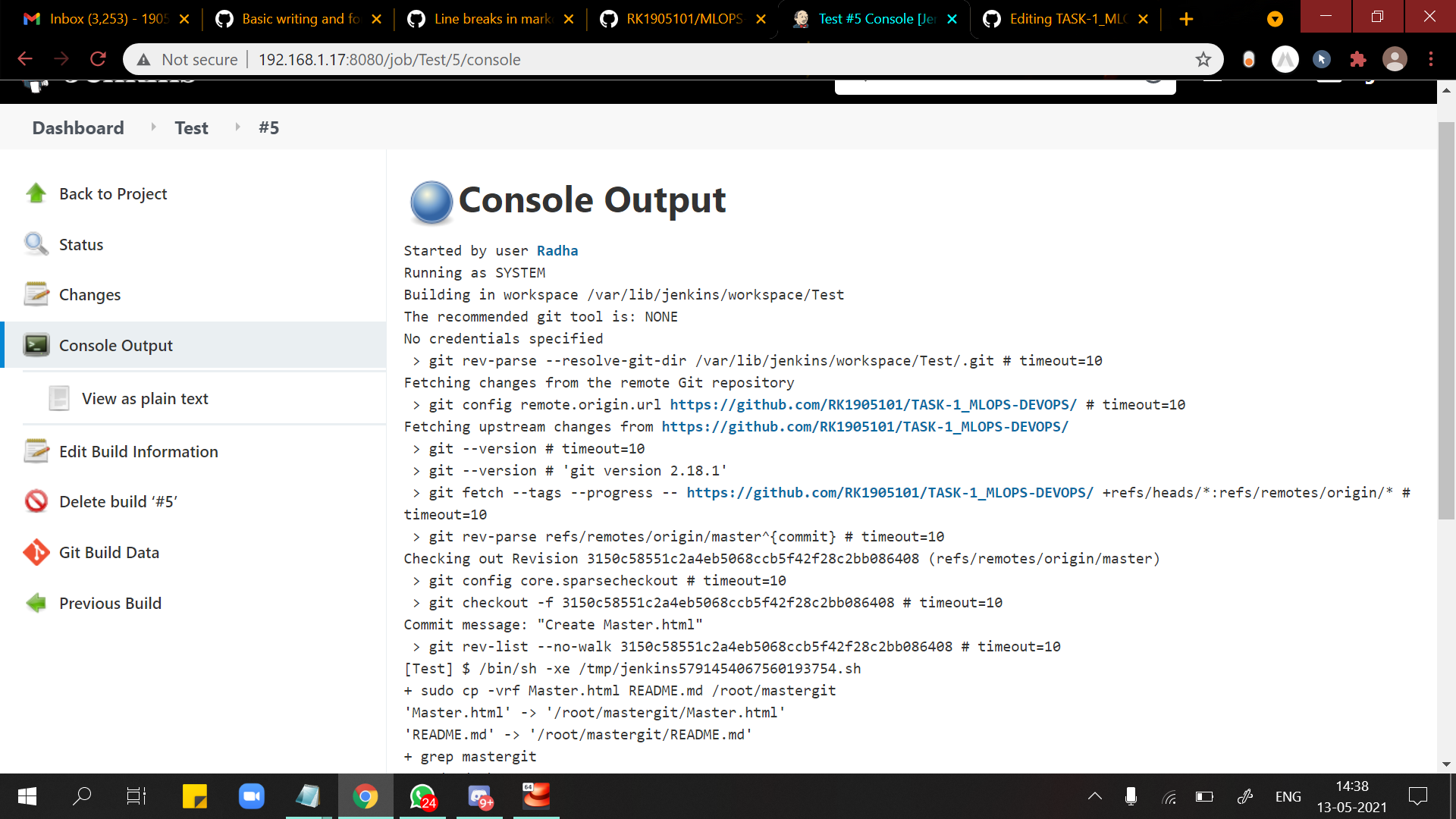
Task: Open the Chrome tab search dropdown
Action: tap(1275, 19)
